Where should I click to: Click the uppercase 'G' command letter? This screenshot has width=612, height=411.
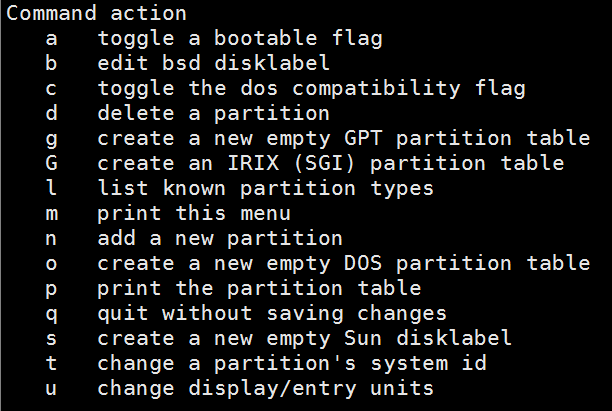tap(51, 163)
